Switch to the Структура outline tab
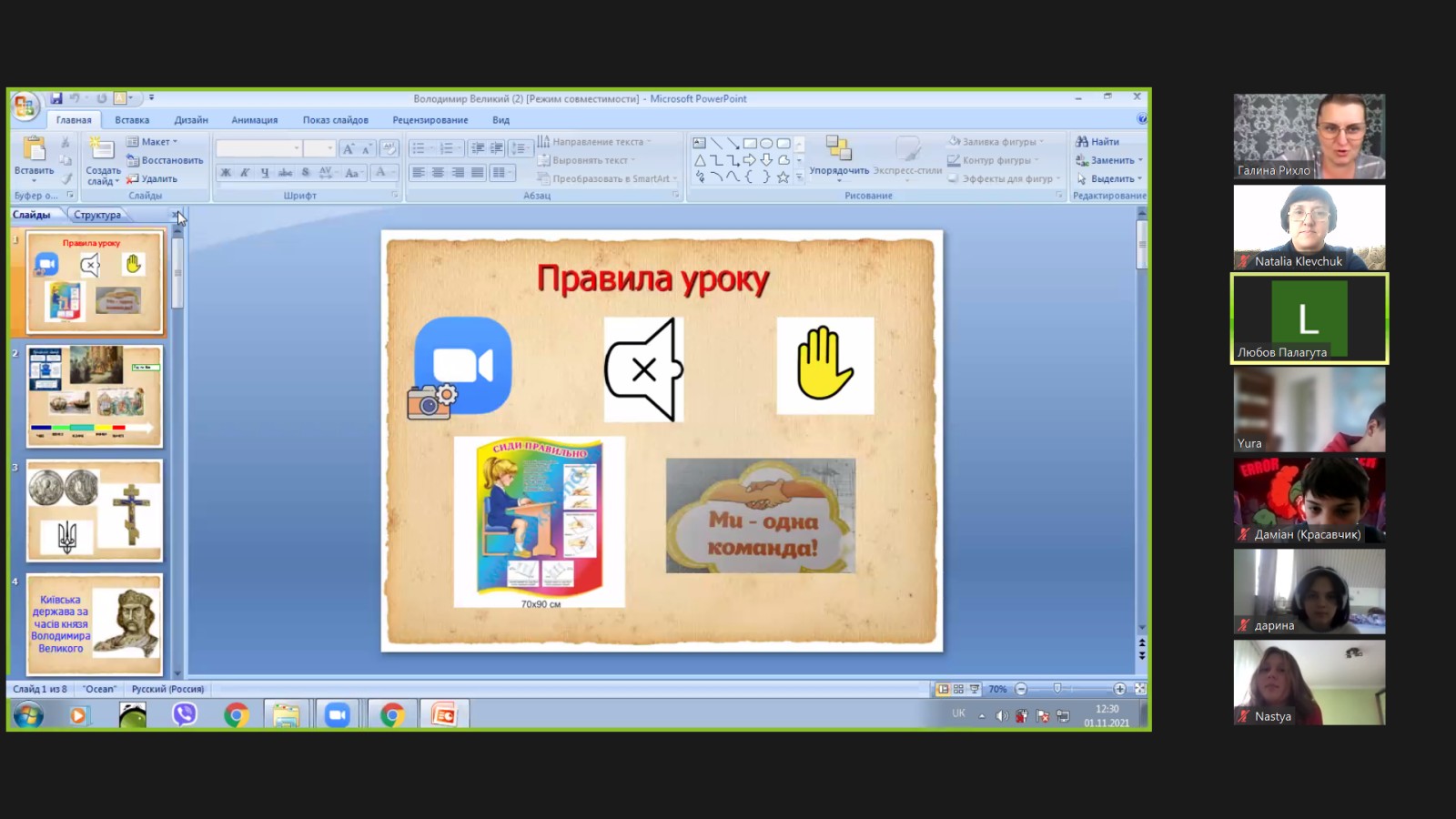The height and width of the screenshot is (819, 1456). [97, 215]
